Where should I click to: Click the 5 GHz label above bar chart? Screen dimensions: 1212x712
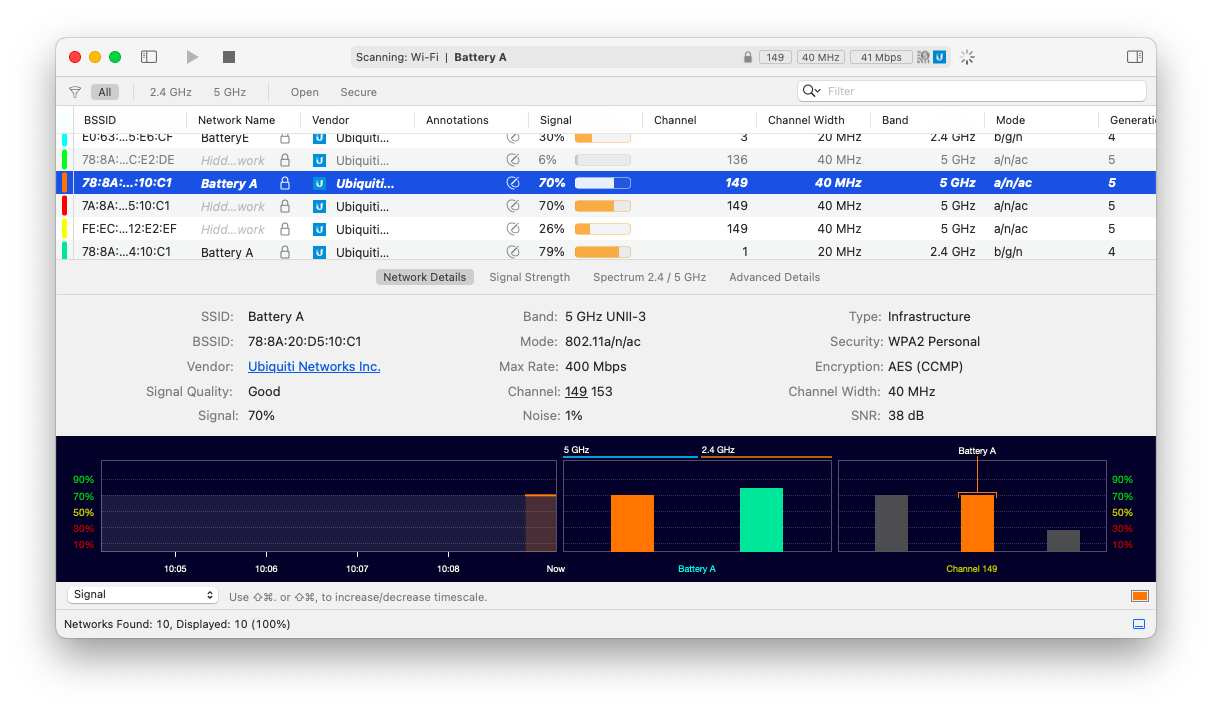tap(577, 450)
